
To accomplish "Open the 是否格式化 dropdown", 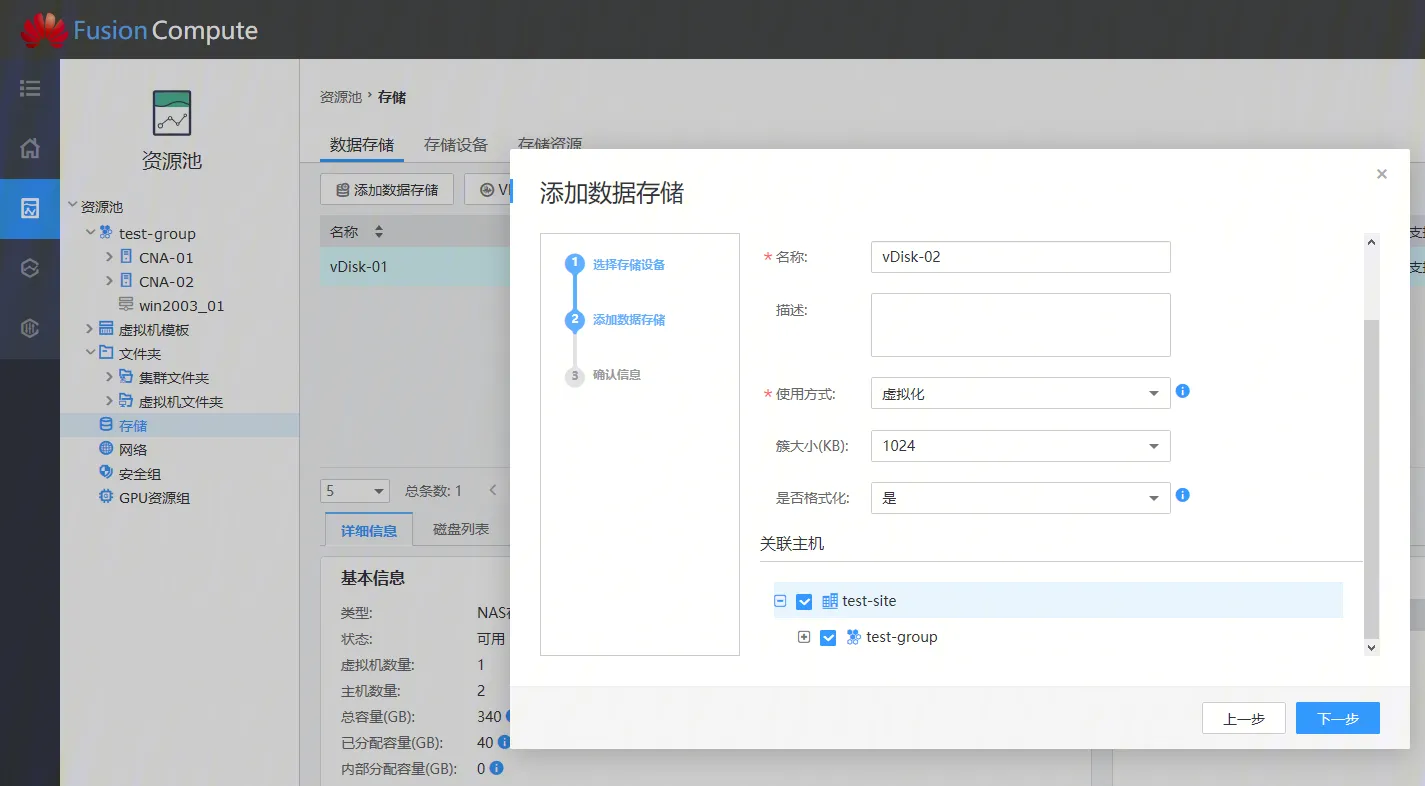I will coord(1020,498).
